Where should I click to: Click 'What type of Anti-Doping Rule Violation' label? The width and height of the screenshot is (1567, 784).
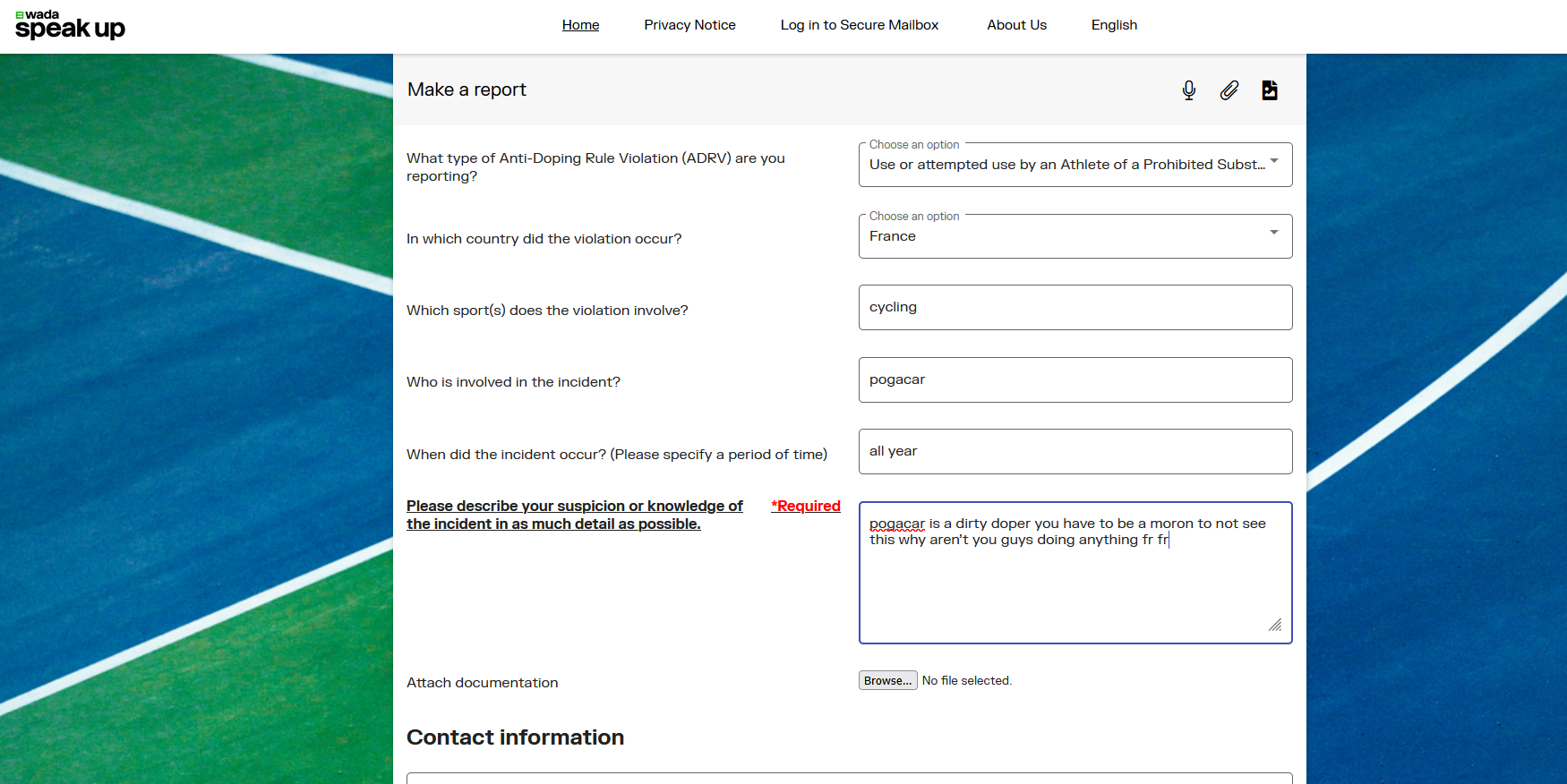click(595, 166)
